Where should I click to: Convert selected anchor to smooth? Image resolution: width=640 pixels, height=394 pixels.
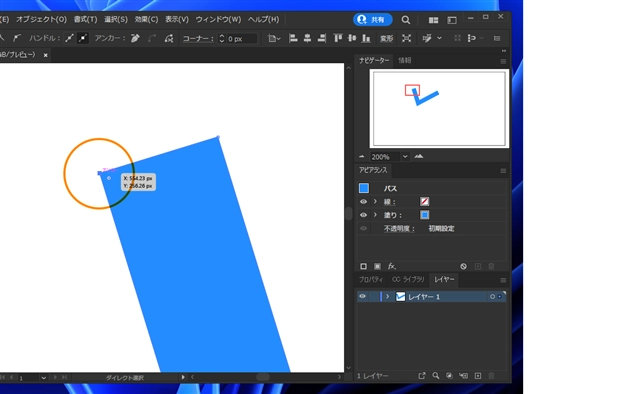[17, 38]
